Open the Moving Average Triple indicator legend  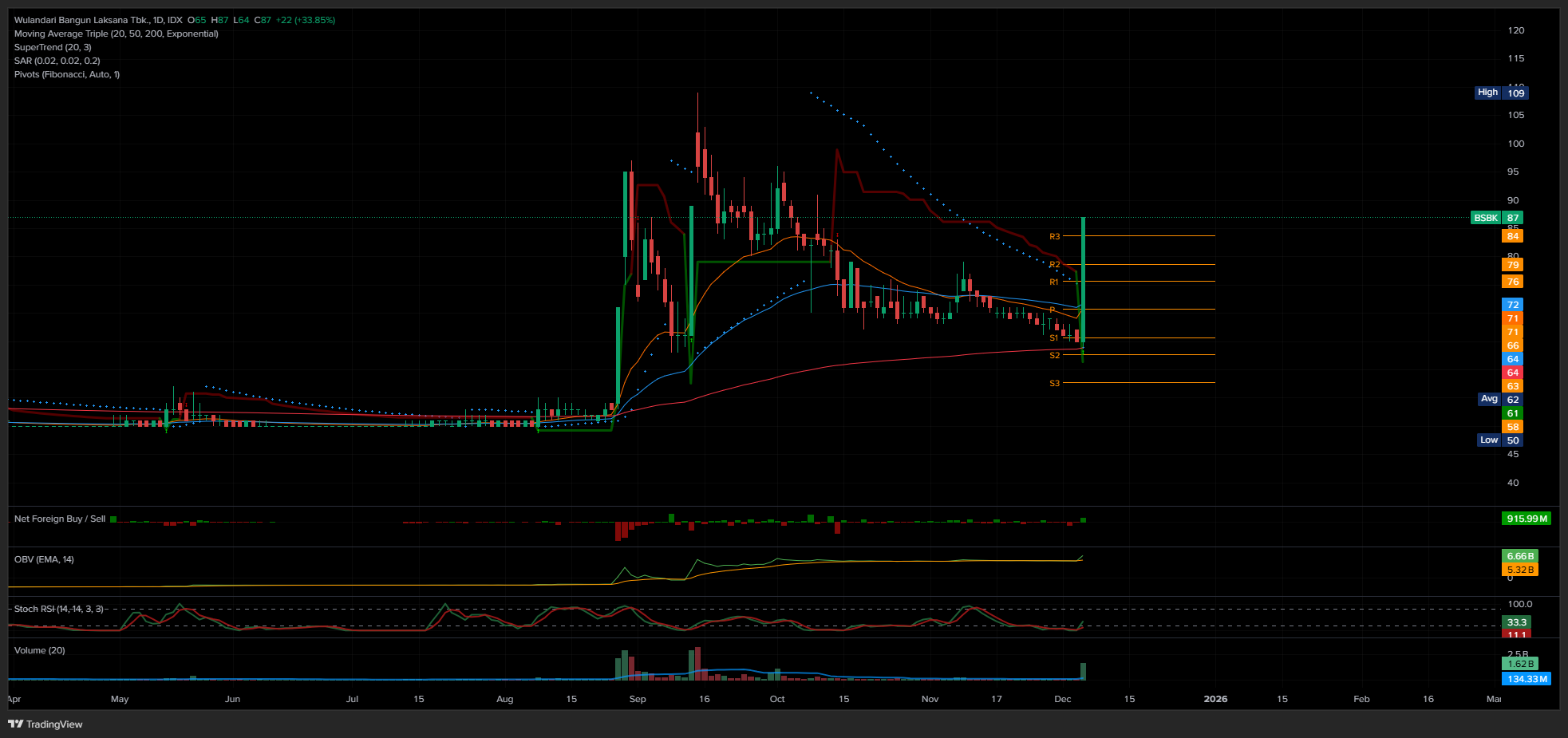click(116, 34)
